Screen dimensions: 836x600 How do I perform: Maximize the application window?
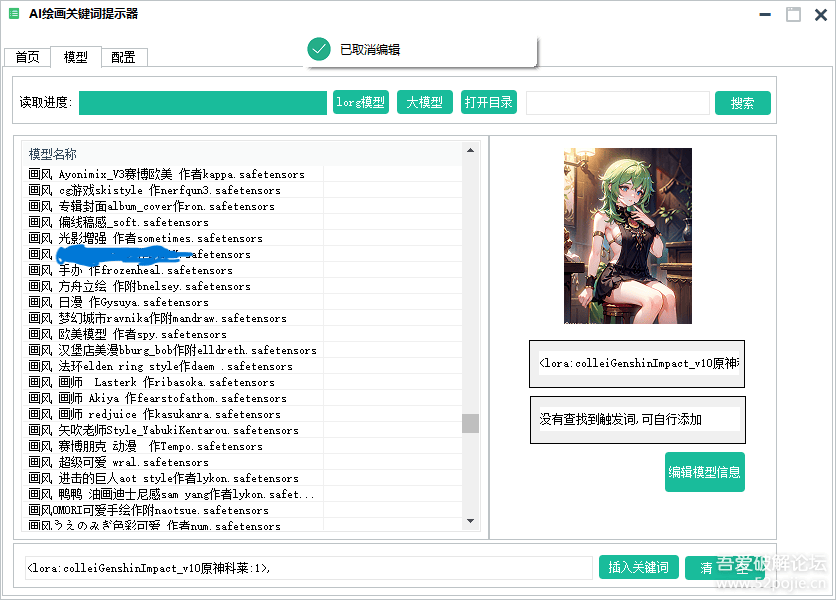(x=793, y=14)
